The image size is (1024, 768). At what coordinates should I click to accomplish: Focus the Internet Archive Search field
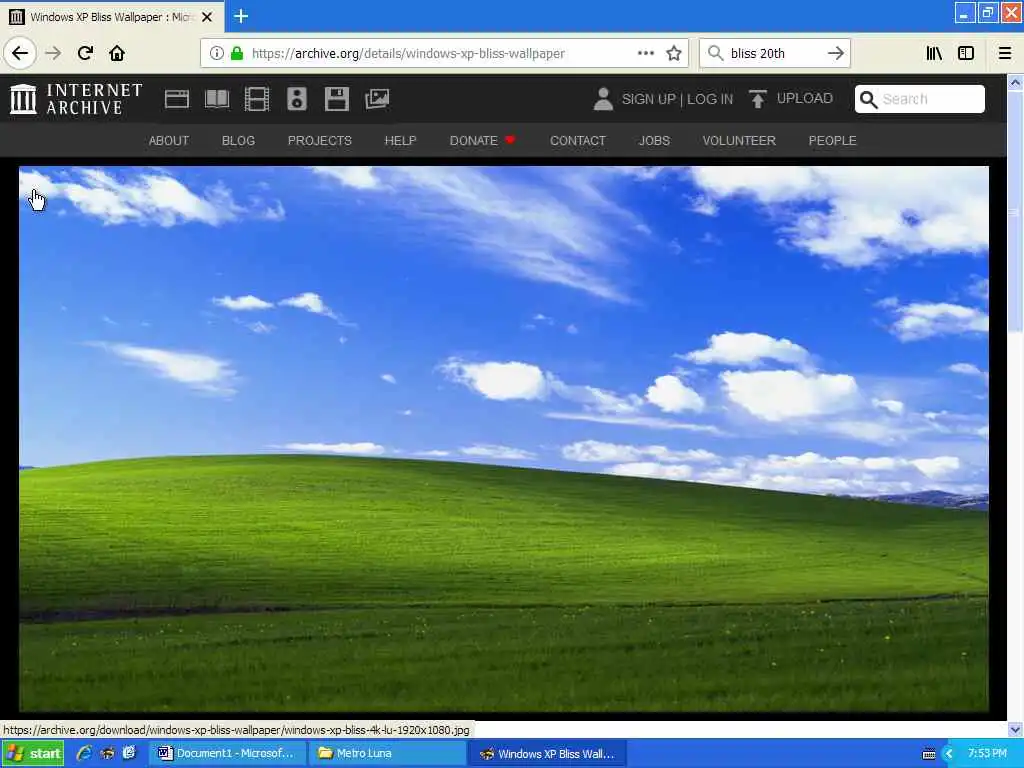(x=920, y=99)
